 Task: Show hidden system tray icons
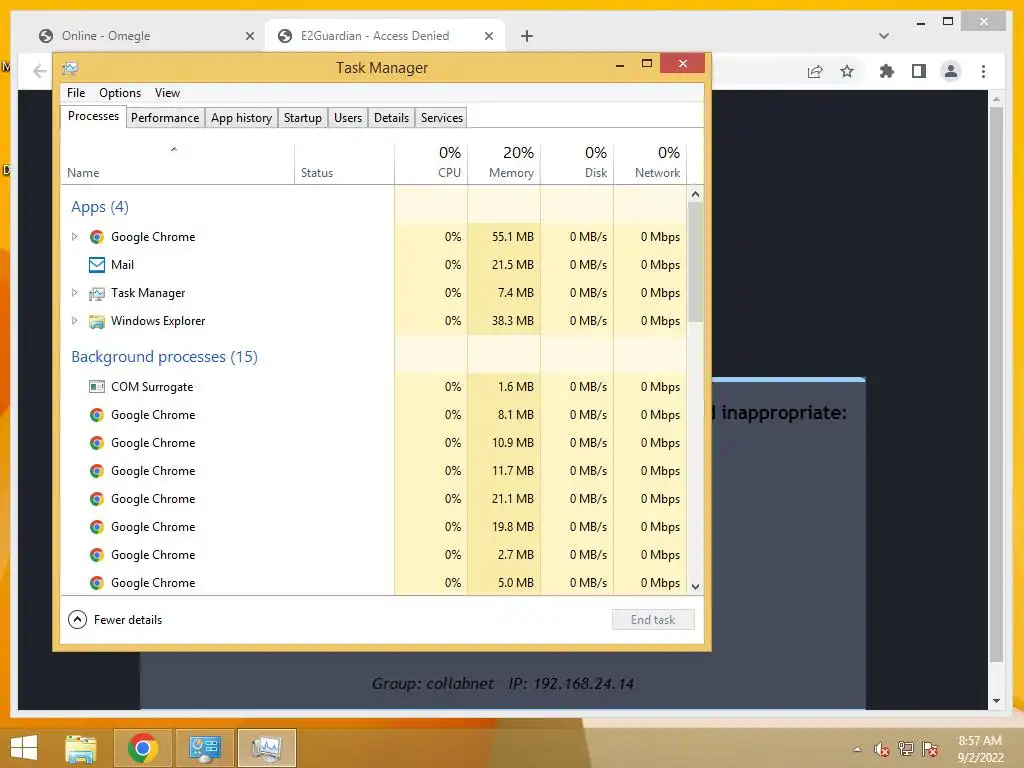[857, 749]
